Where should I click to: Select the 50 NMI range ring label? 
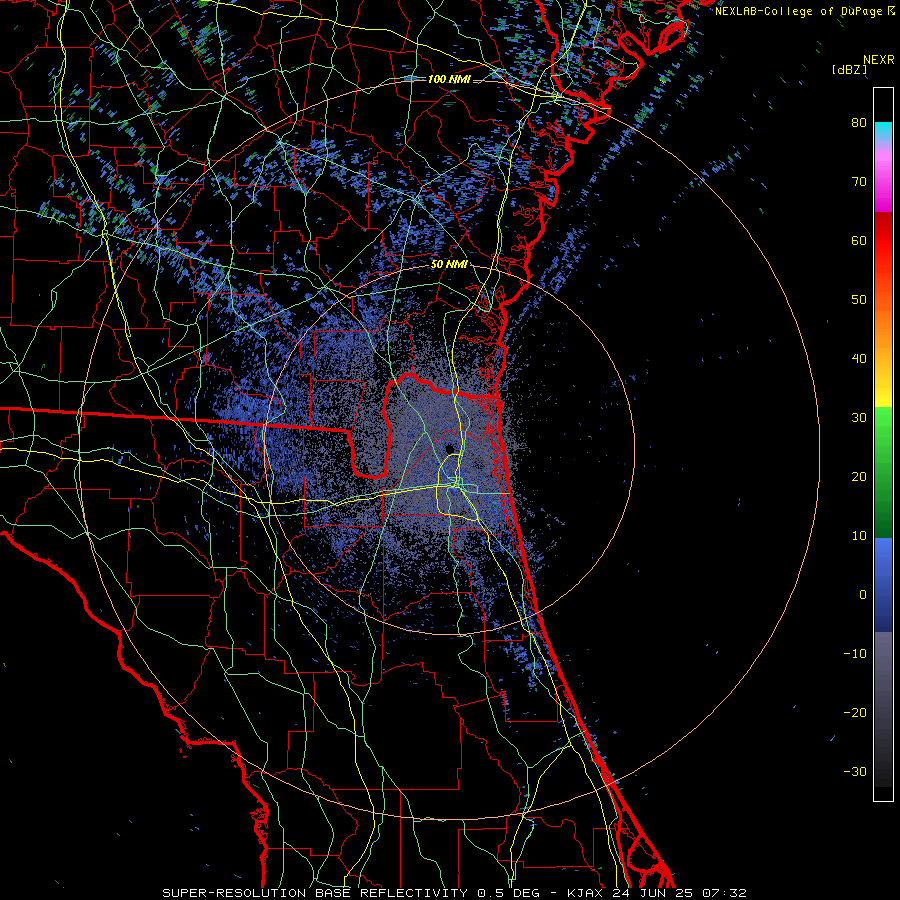[x=449, y=265]
